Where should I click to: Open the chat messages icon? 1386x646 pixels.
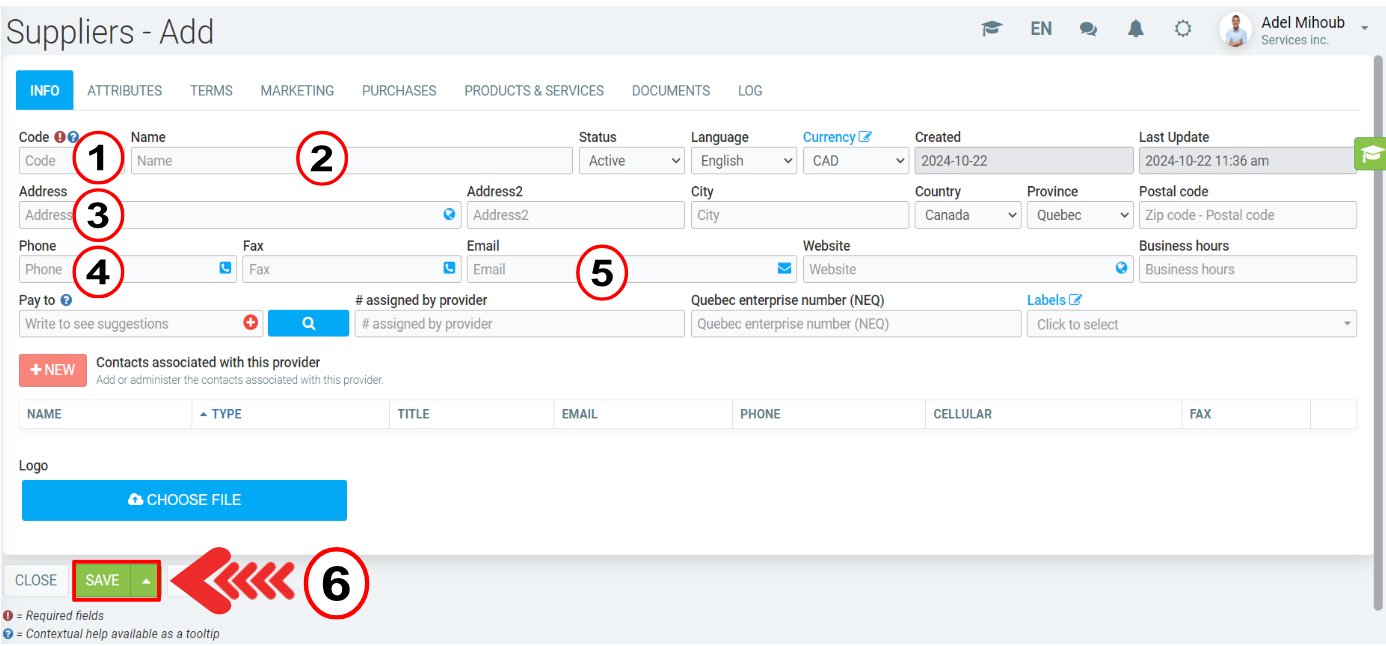point(1088,29)
